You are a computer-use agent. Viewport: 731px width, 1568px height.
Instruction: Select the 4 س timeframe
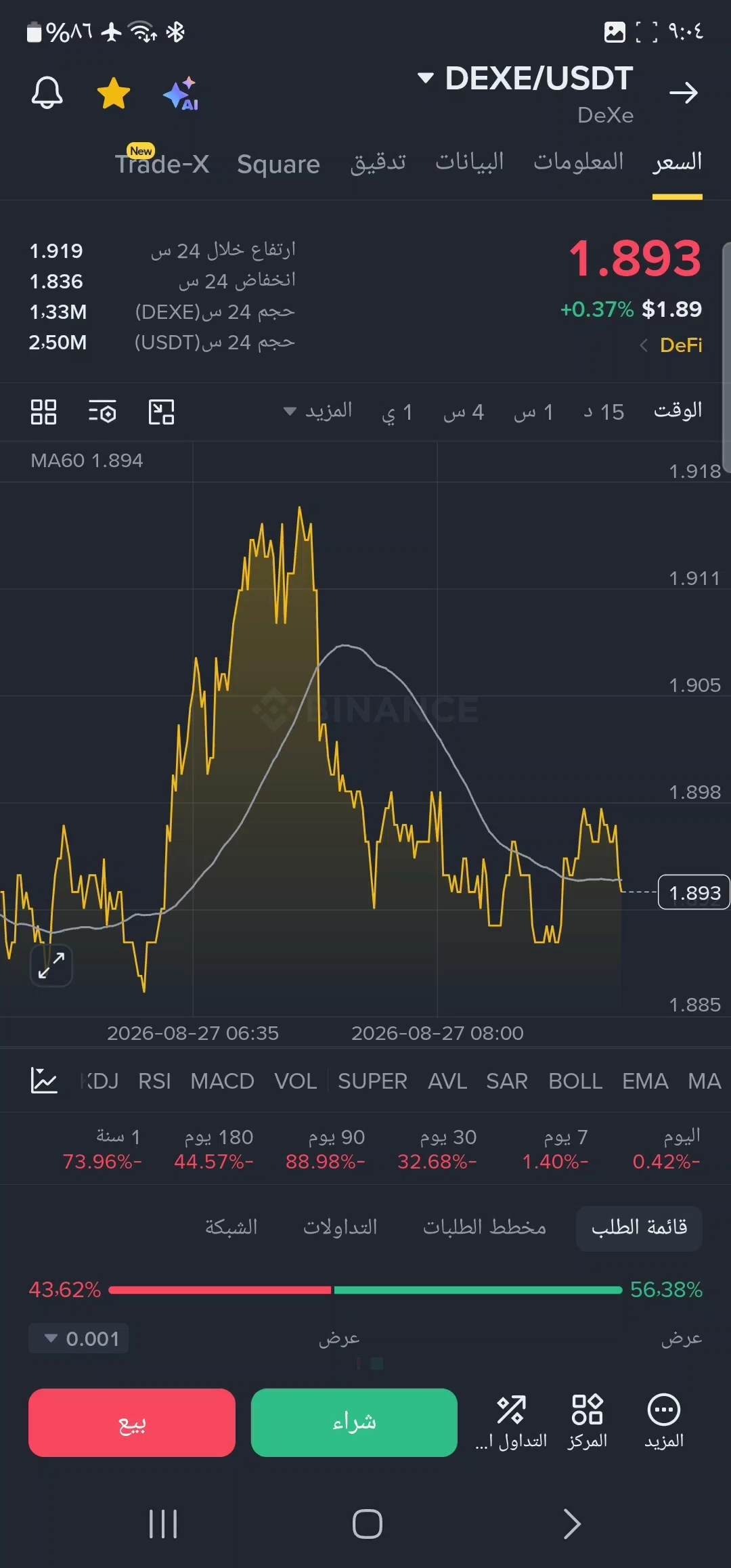[464, 412]
